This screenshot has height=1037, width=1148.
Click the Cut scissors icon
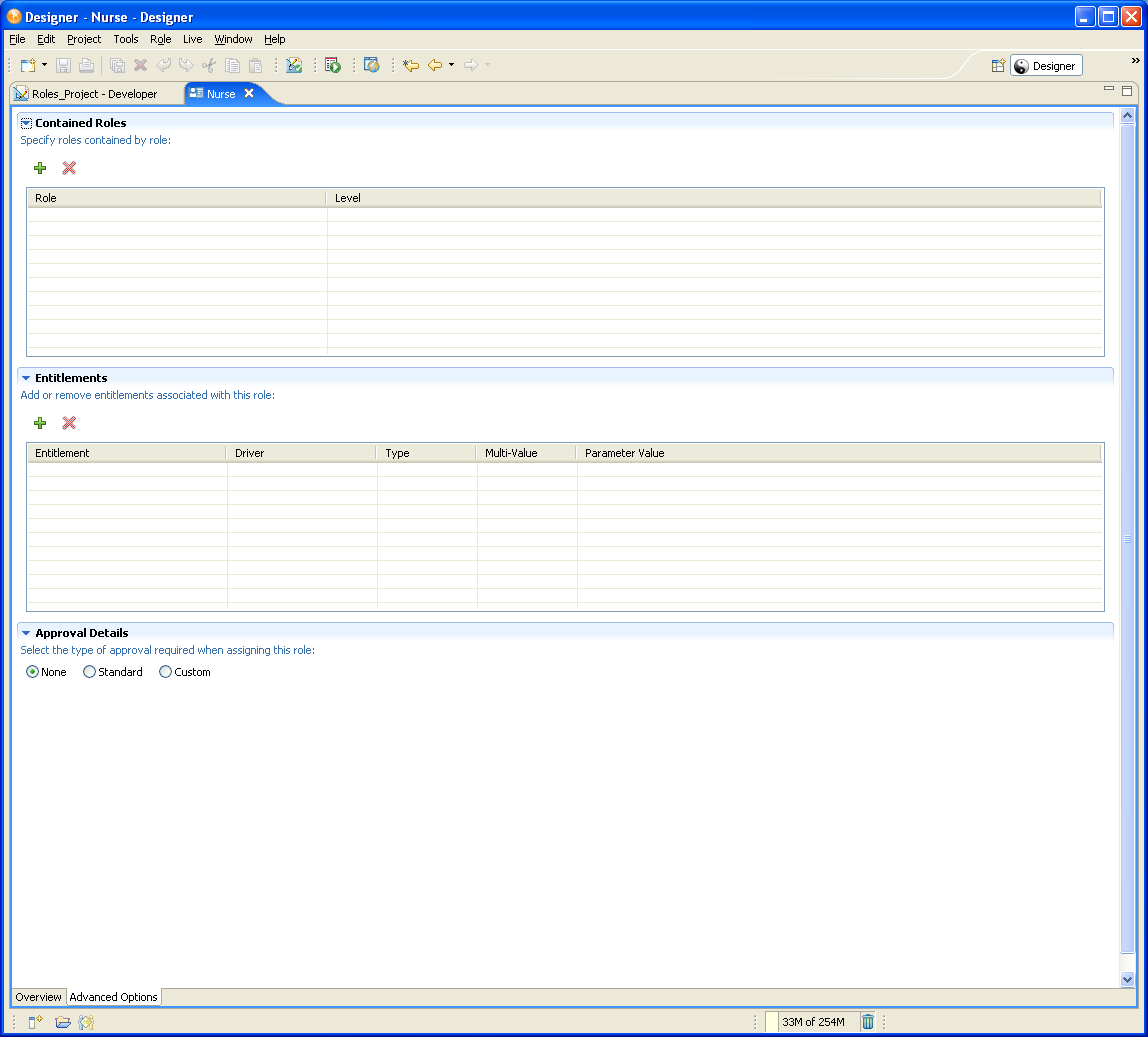[209, 65]
